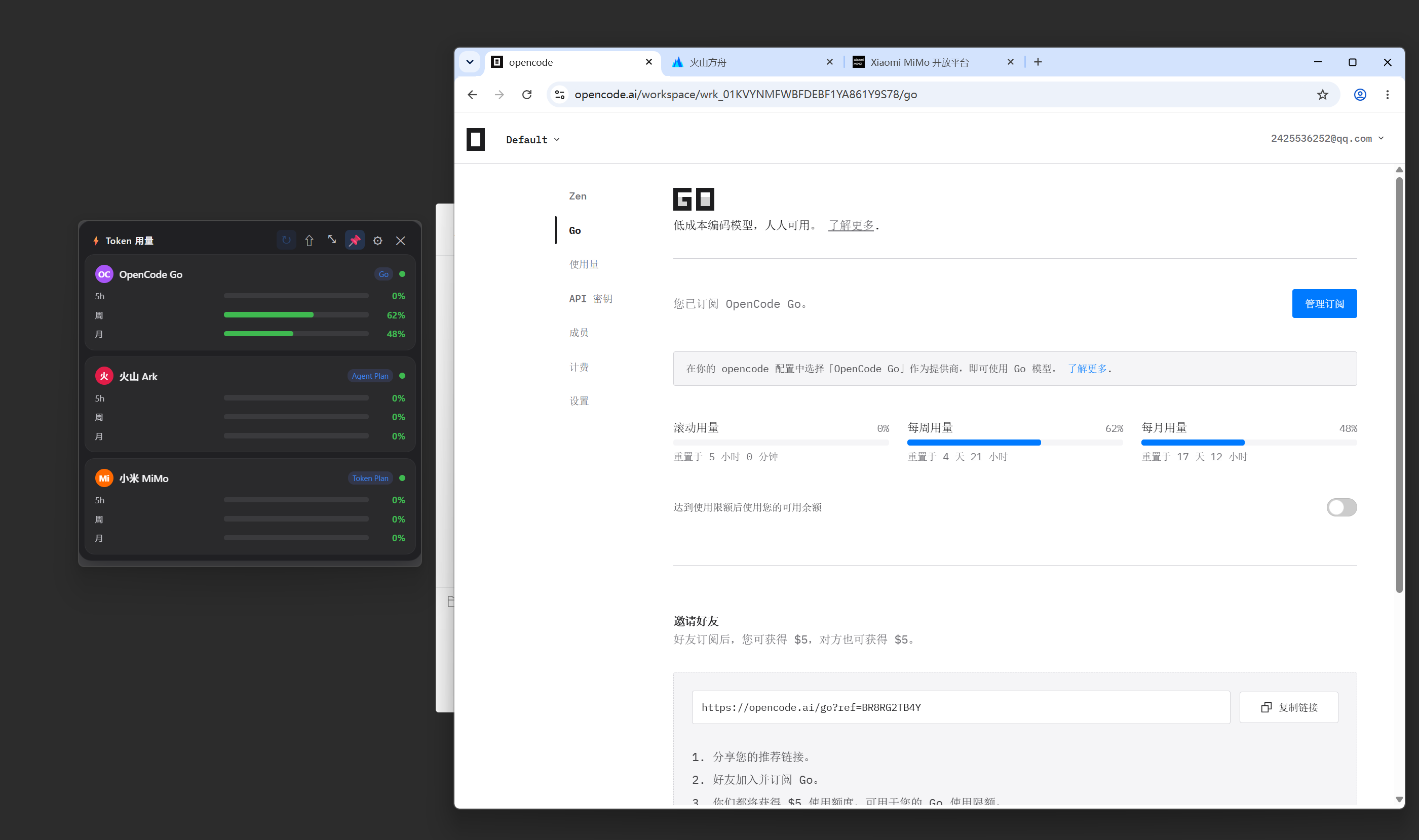Click the browser back arrow

click(x=472, y=95)
